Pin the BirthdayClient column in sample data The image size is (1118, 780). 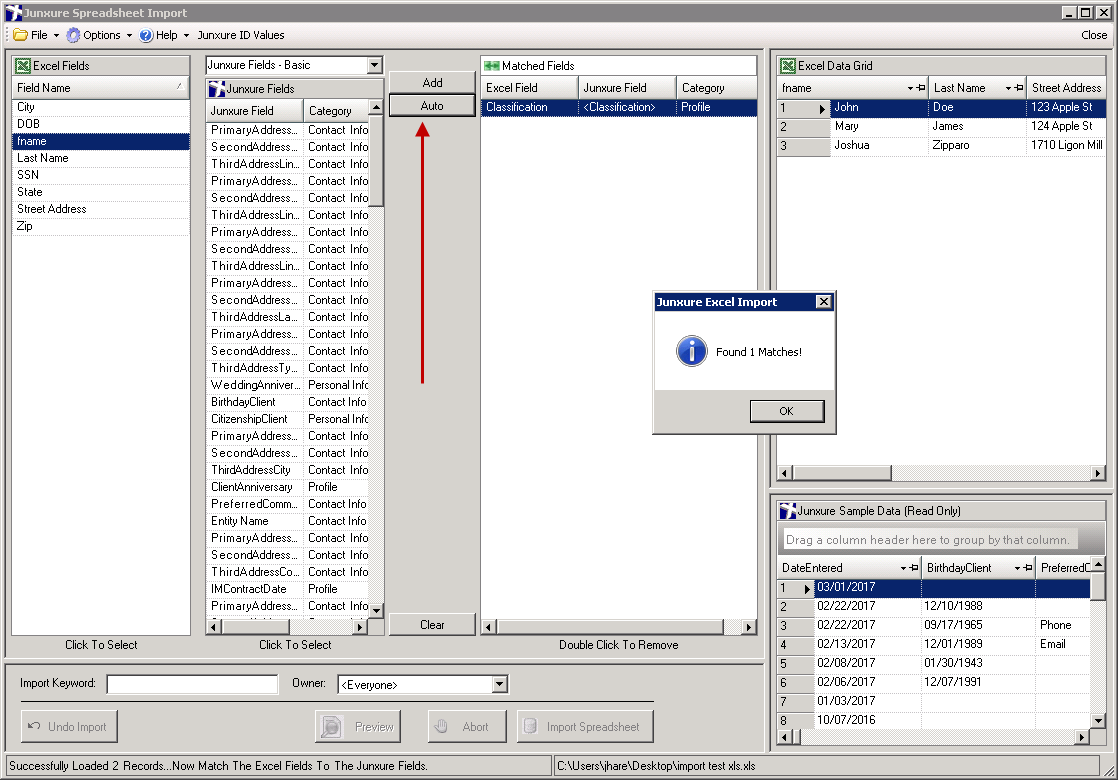[1028, 568]
